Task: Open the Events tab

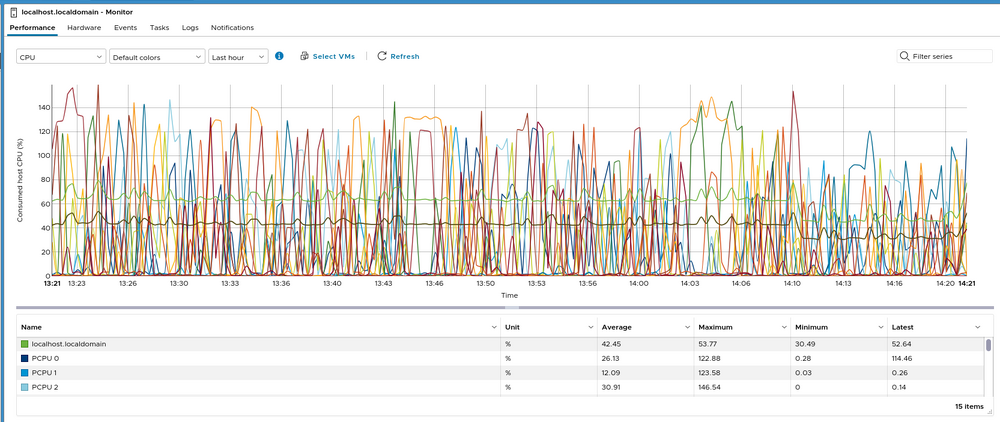Action: (x=125, y=28)
